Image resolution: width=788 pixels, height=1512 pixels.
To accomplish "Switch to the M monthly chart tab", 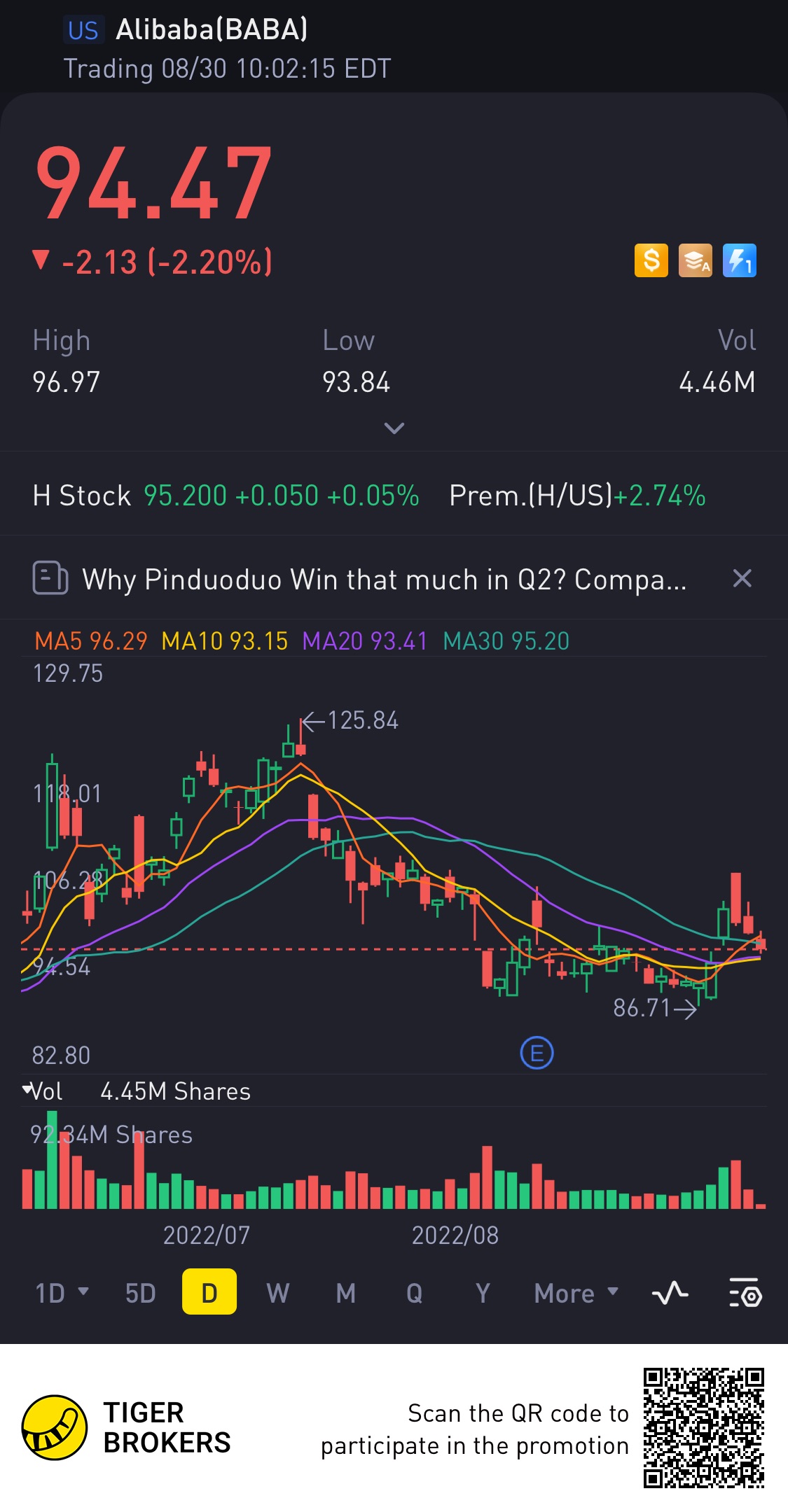I will pyautogui.click(x=346, y=1293).
